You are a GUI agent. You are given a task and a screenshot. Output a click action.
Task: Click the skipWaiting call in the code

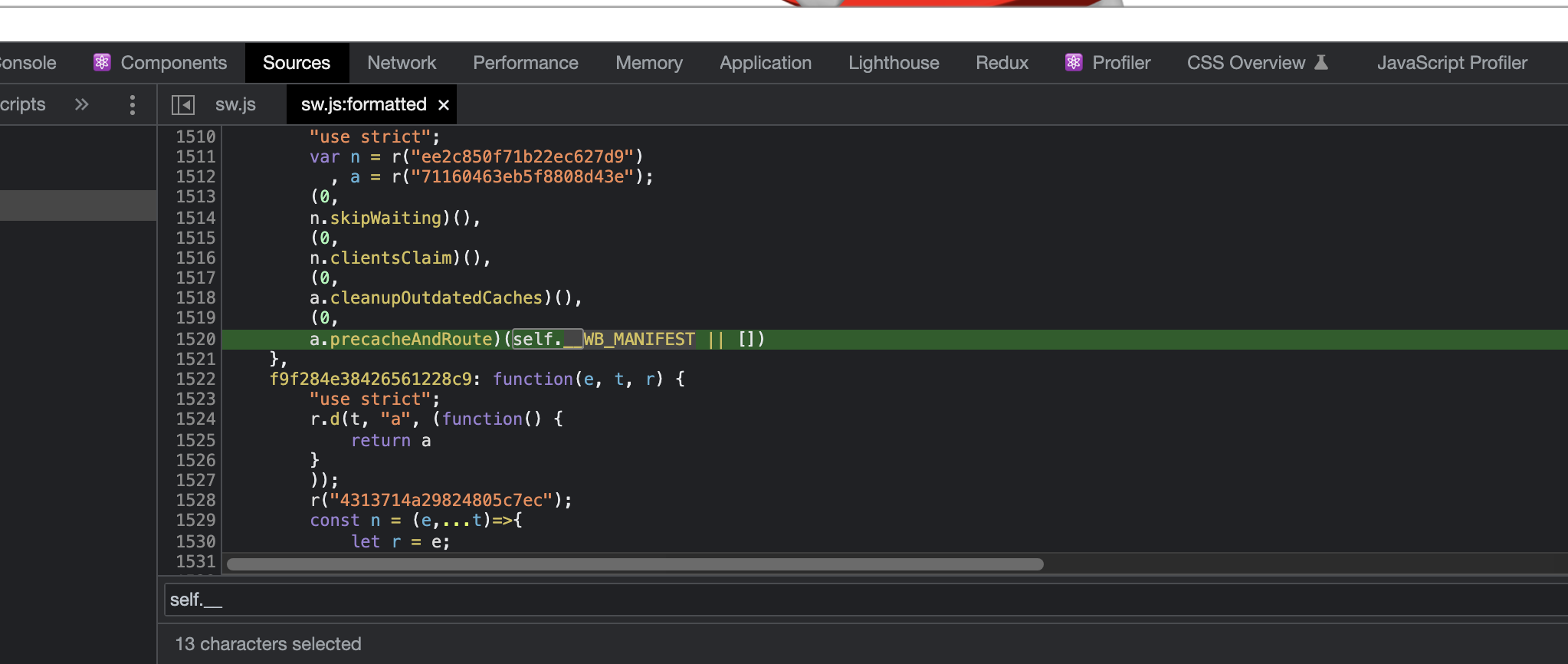[385, 218]
